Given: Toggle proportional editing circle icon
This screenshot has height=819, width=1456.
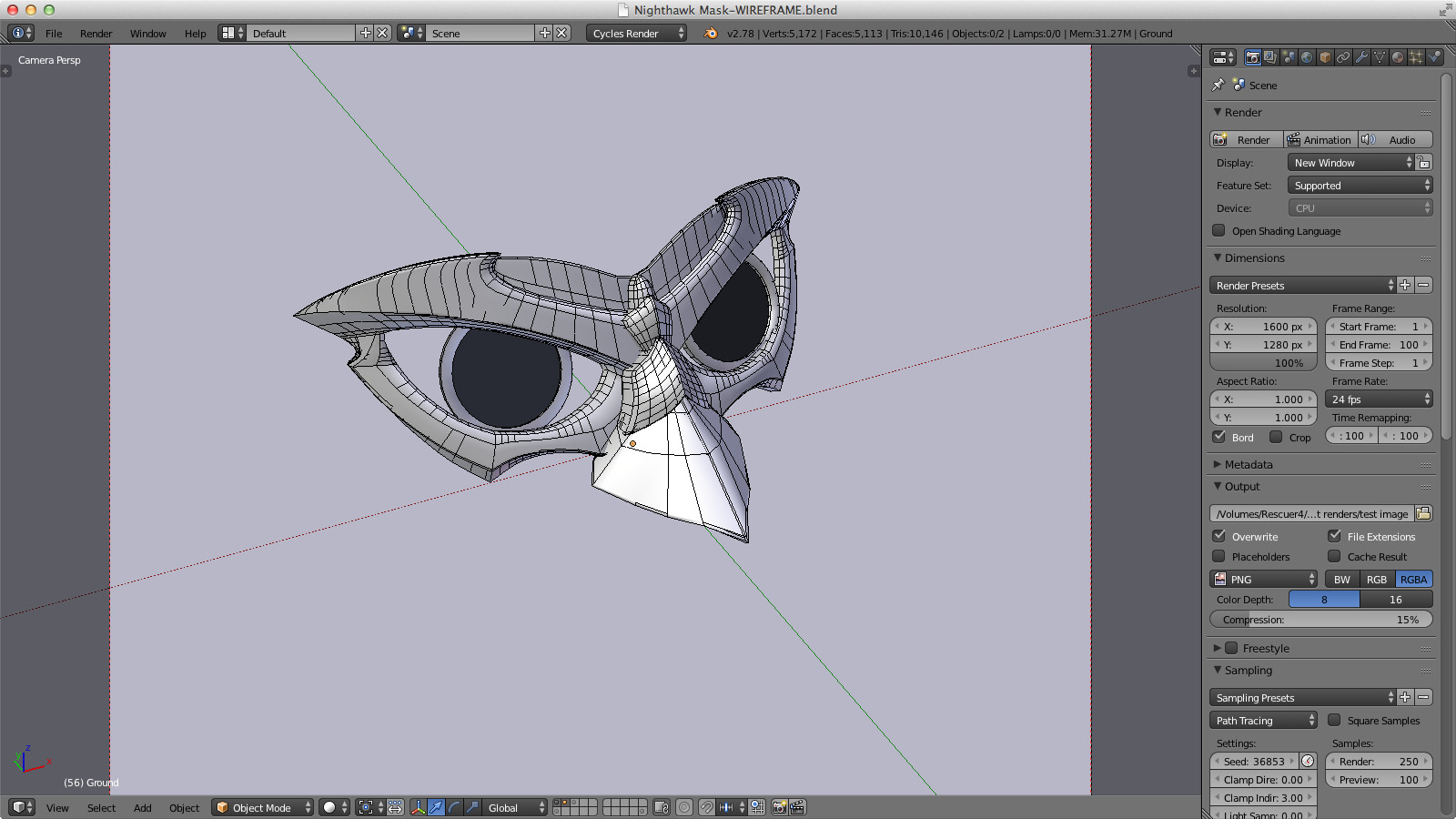Looking at the screenshot, I should point(684,807).
